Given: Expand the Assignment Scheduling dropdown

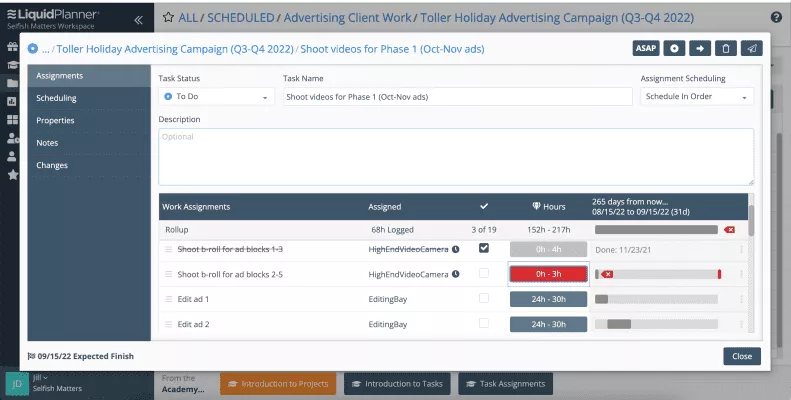Looking at the screenshot, I should tap(697, 97).
